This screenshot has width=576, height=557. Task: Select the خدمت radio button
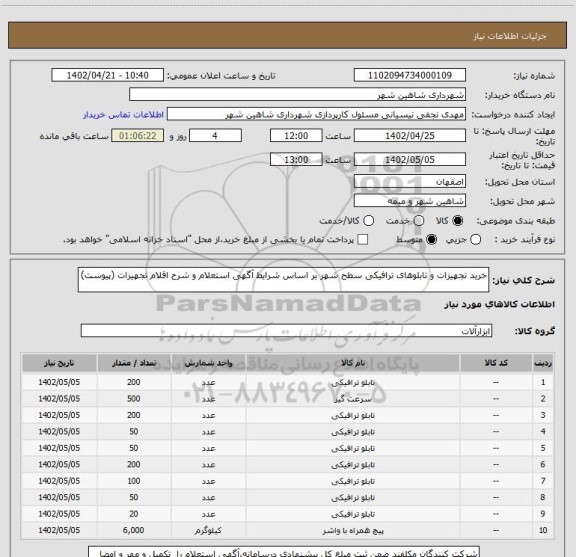coord(419,221)
